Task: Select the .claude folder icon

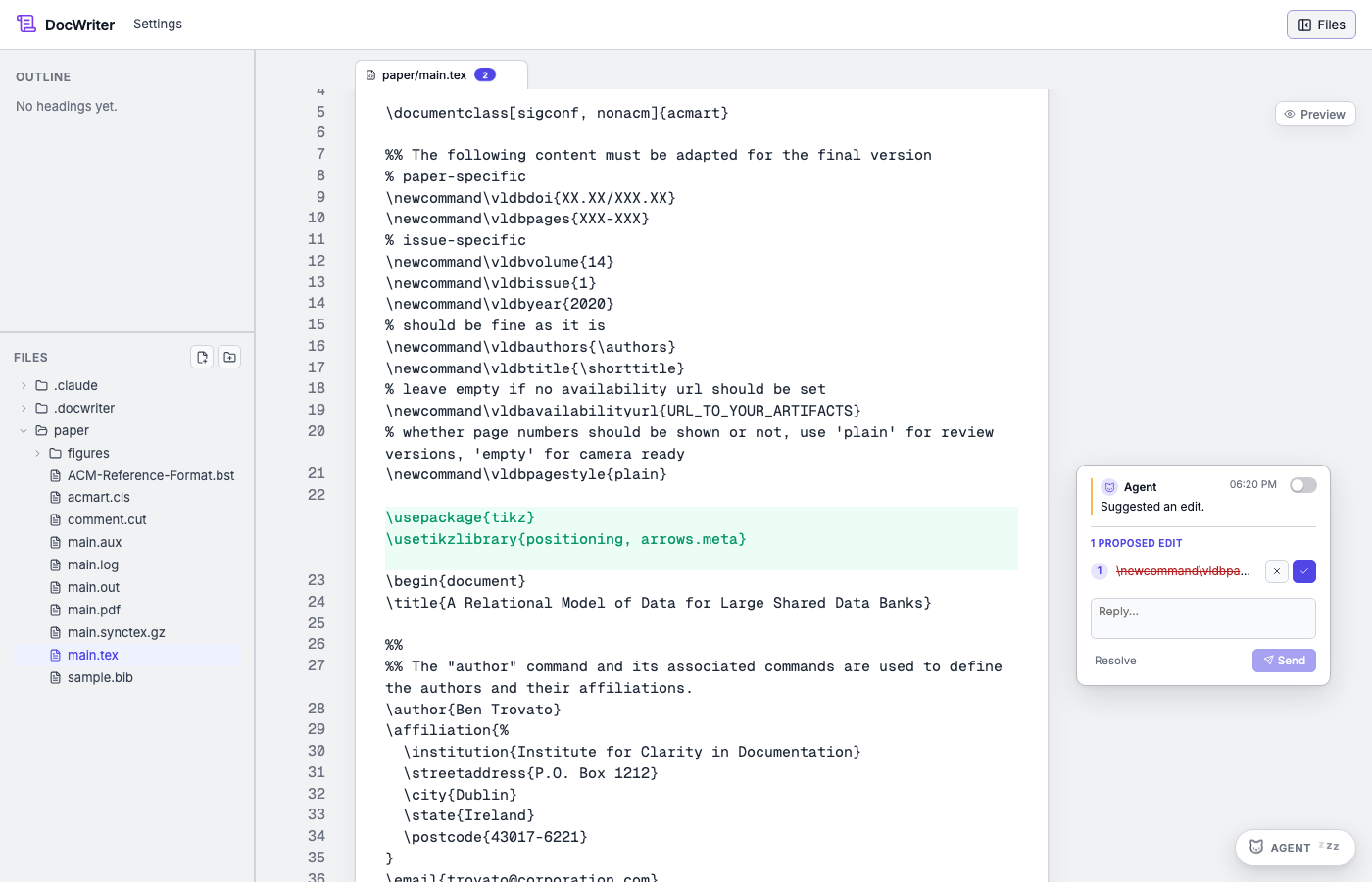Action: [42, 385]
